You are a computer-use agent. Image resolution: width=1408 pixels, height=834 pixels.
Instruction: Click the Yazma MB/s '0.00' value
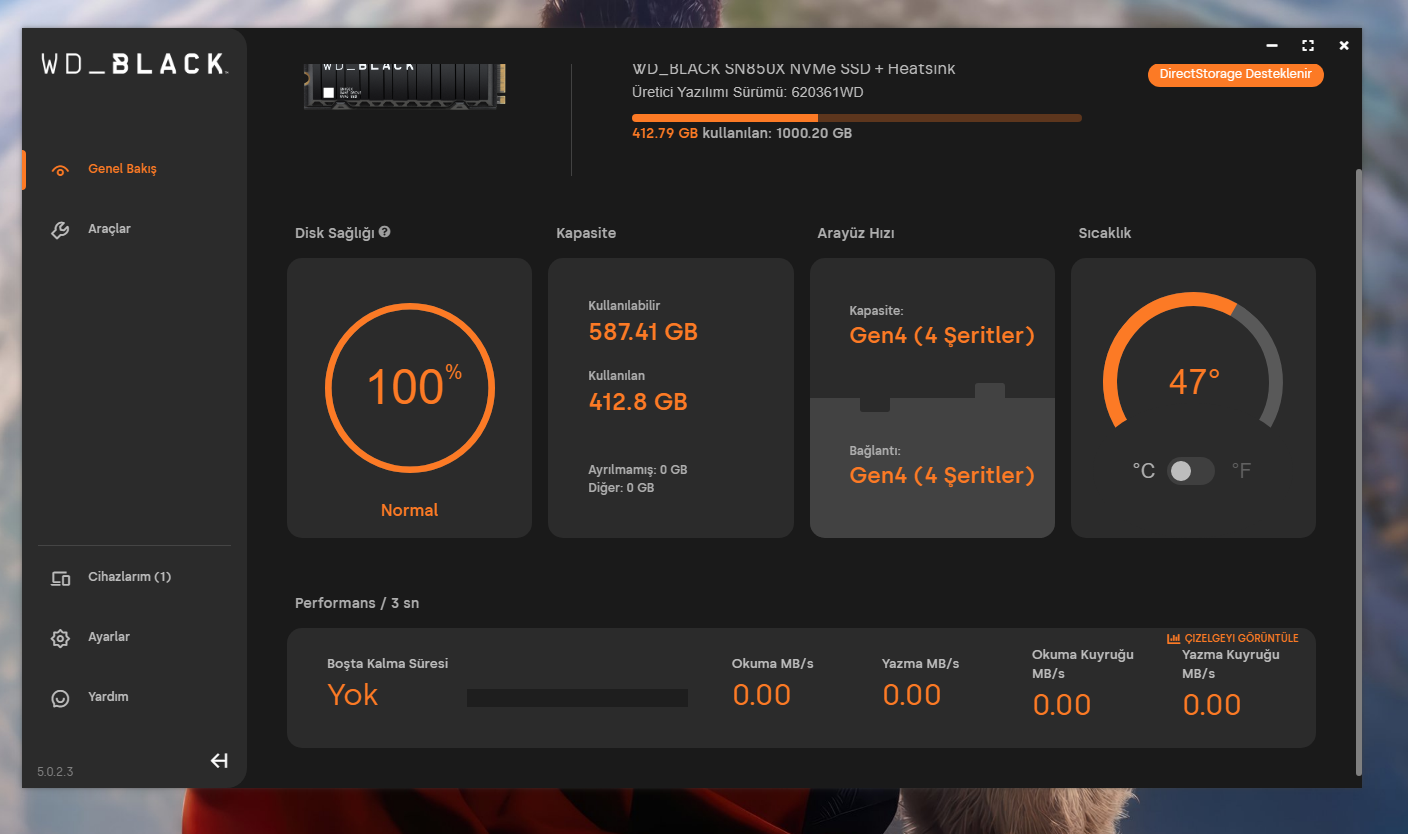coord(912,695)
